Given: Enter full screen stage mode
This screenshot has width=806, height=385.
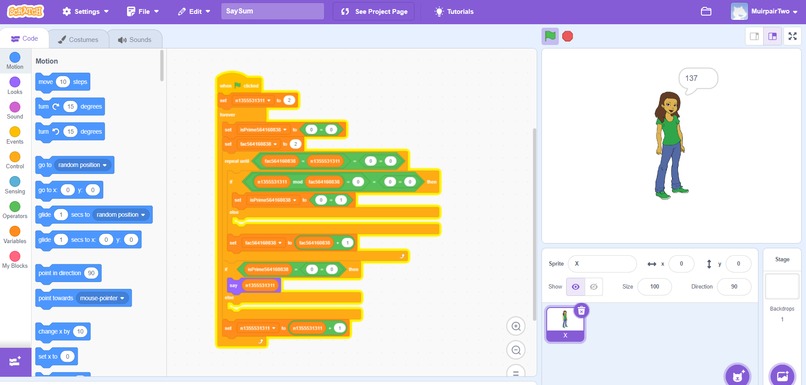Looking at the screenshot, I should tap(792, 36).
